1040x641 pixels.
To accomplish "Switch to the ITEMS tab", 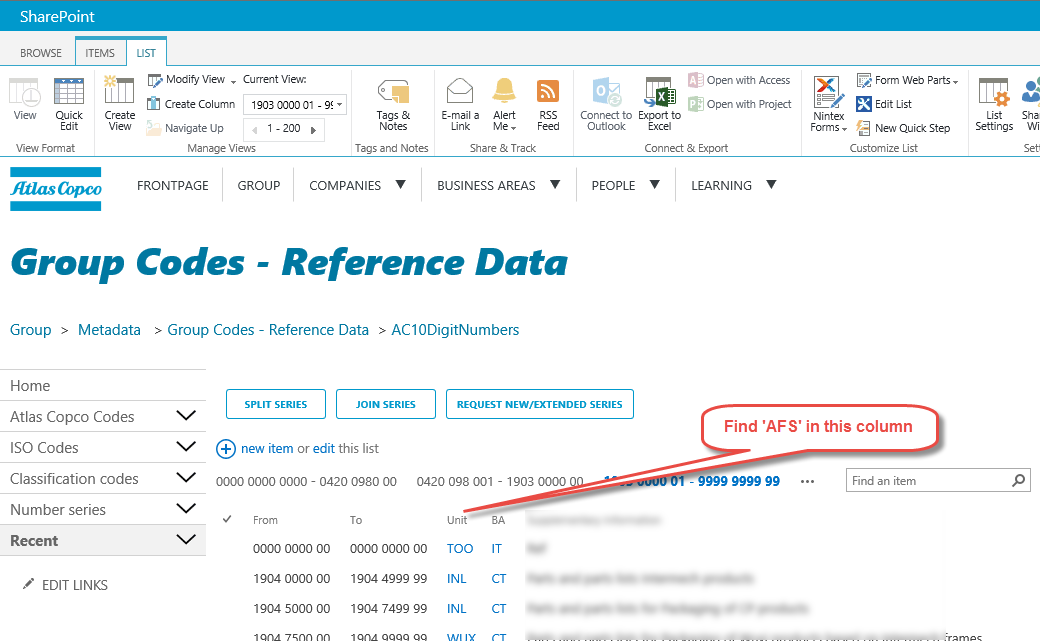I will point(99,53).
